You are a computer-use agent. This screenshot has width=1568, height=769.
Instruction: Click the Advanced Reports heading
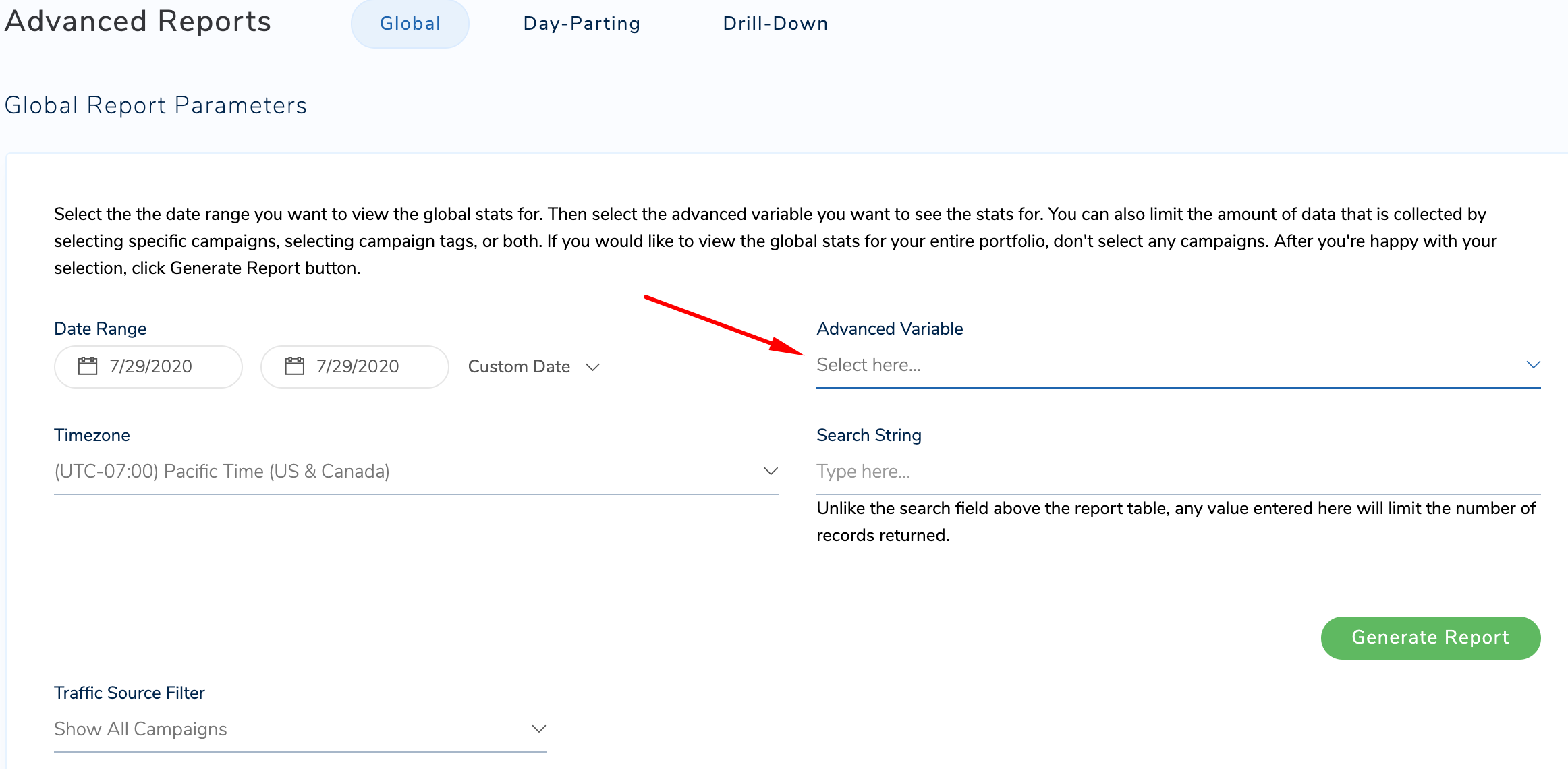(138, 22)
